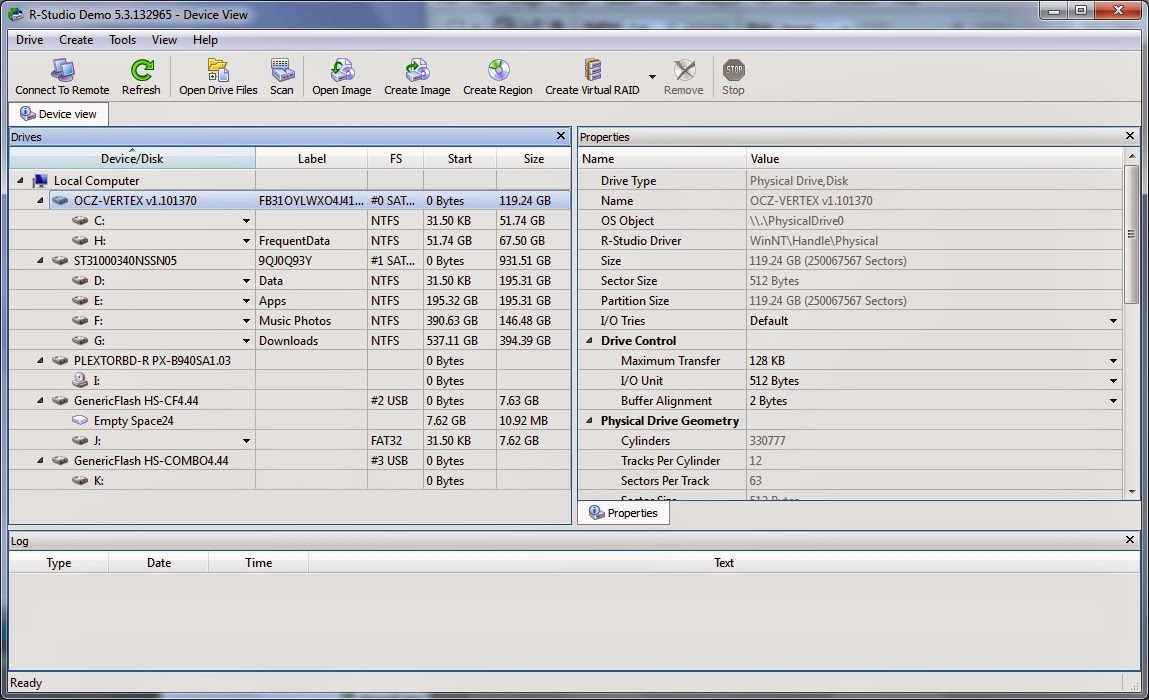
Task: Collapse the ST31000340NS drive node
Action: pos(40,260)
